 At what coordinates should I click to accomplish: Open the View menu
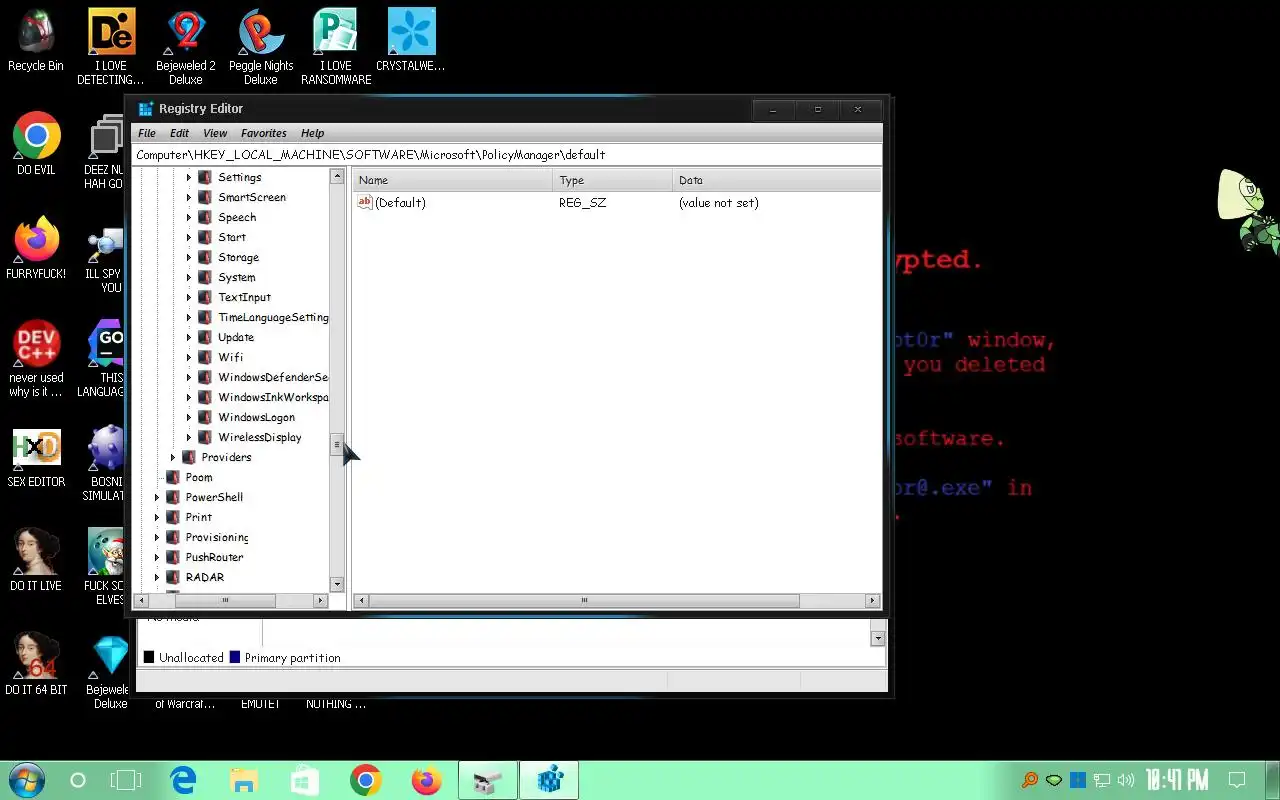[215, 133]
